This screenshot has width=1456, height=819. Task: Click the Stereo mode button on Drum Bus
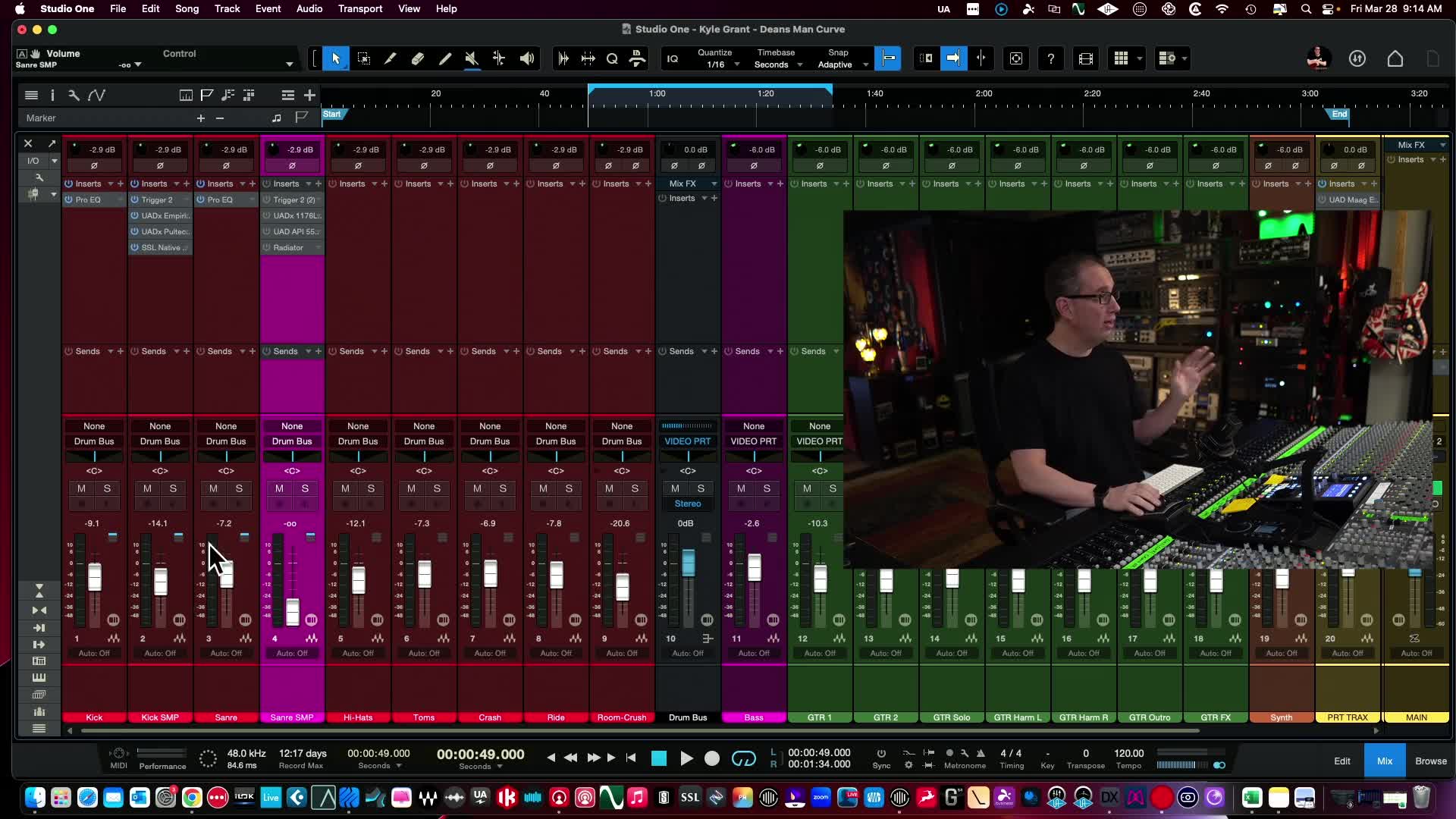[688, 504]
